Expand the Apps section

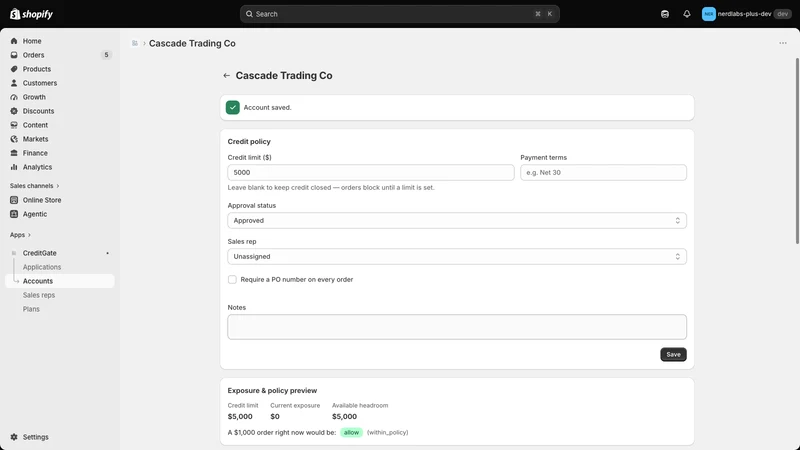point(20,235)
